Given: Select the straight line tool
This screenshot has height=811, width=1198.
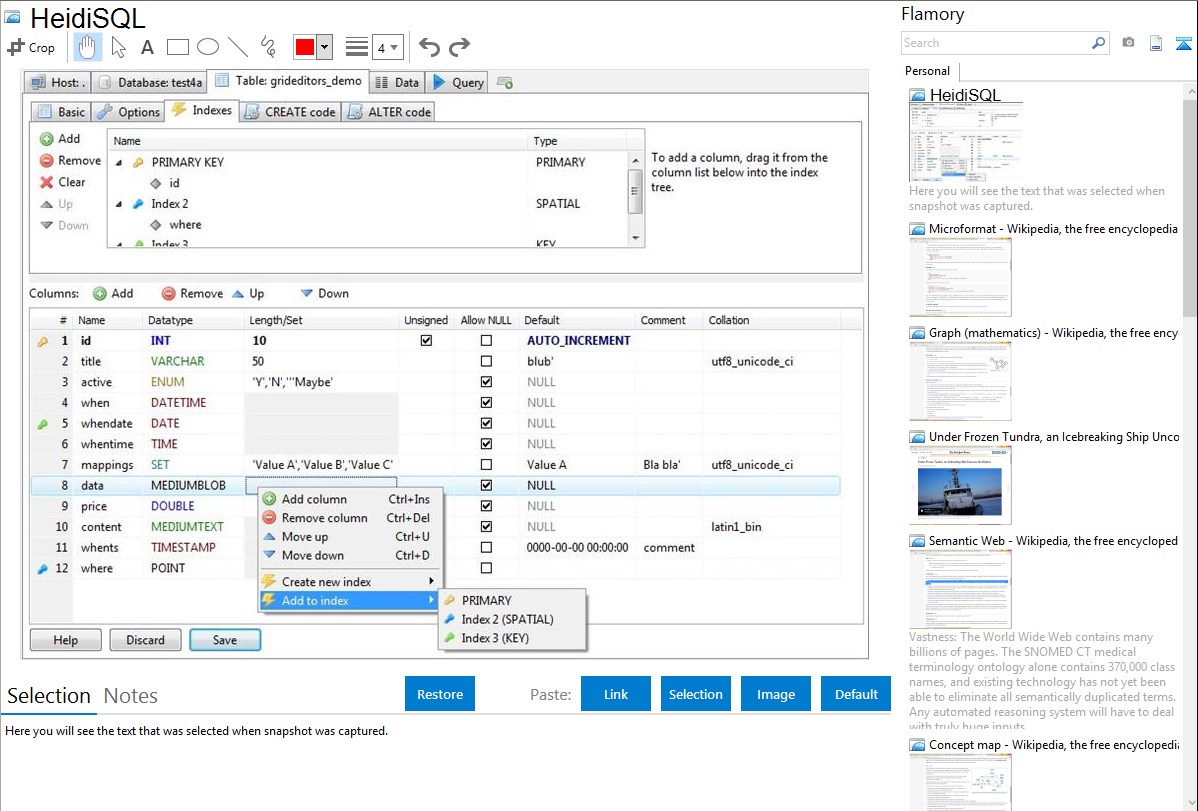Looking at the screenshot, I should tap(238, 47).
